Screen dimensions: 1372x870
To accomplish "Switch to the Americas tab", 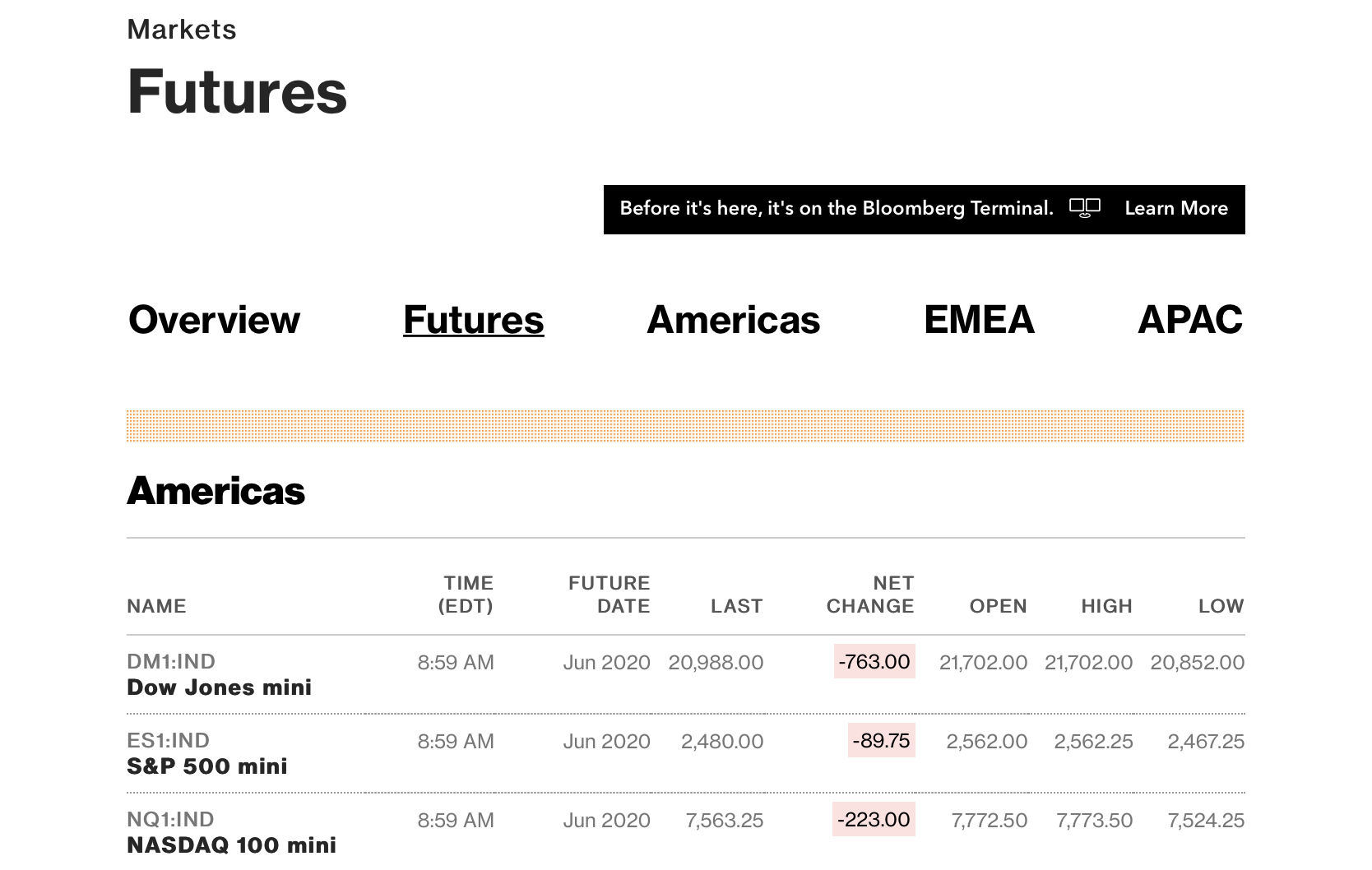I will click(733, 320).
